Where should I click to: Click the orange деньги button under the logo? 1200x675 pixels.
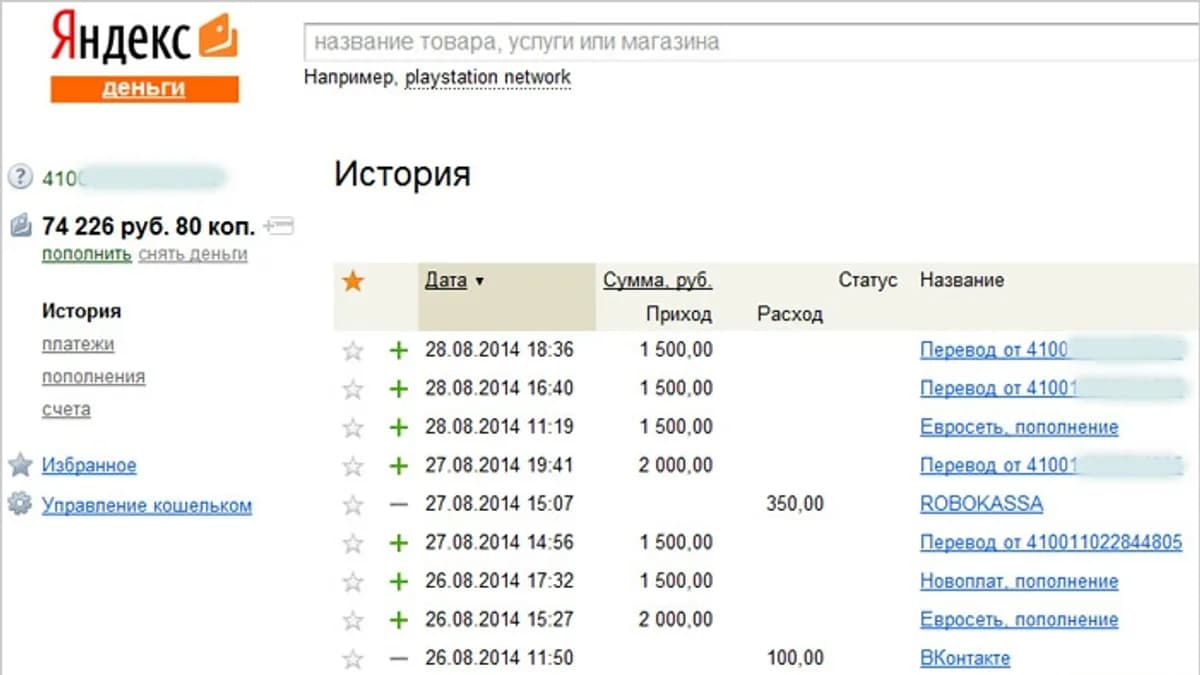[144, 88]
